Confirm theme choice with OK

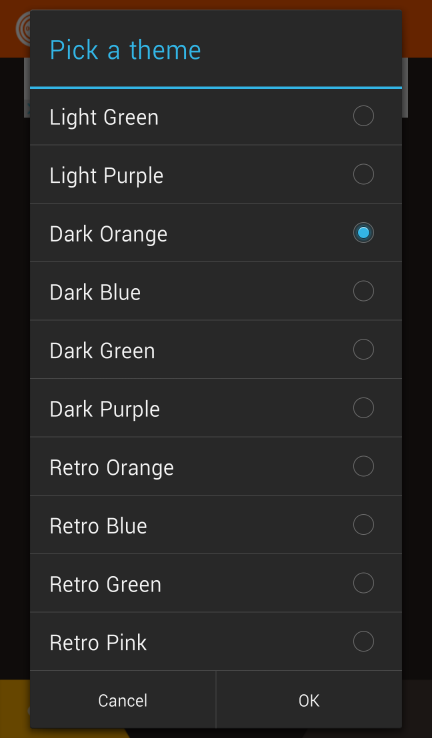click(x=309, y=700)
